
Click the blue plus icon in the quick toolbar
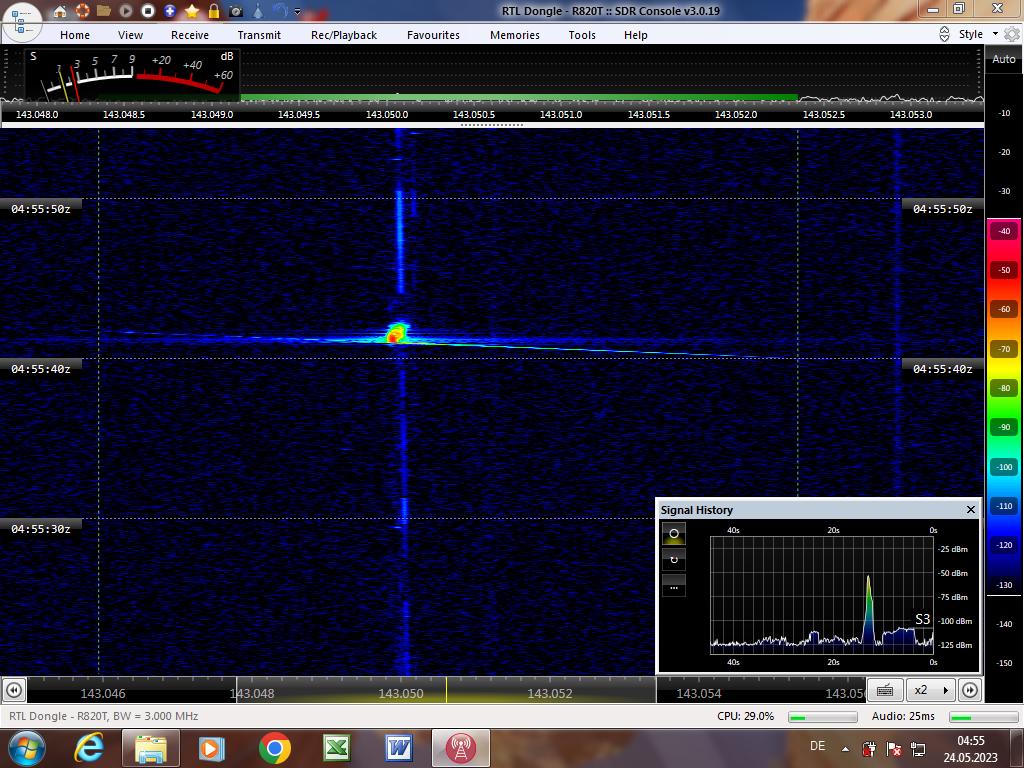[x=170, y=11]
